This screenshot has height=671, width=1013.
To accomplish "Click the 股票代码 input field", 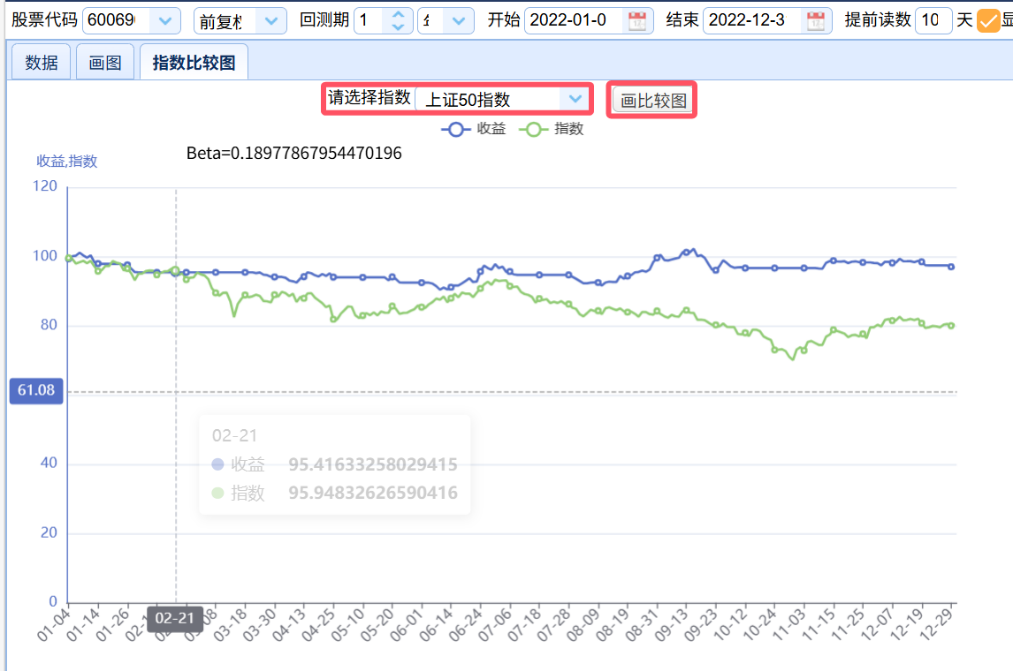I will pos(116,21).
